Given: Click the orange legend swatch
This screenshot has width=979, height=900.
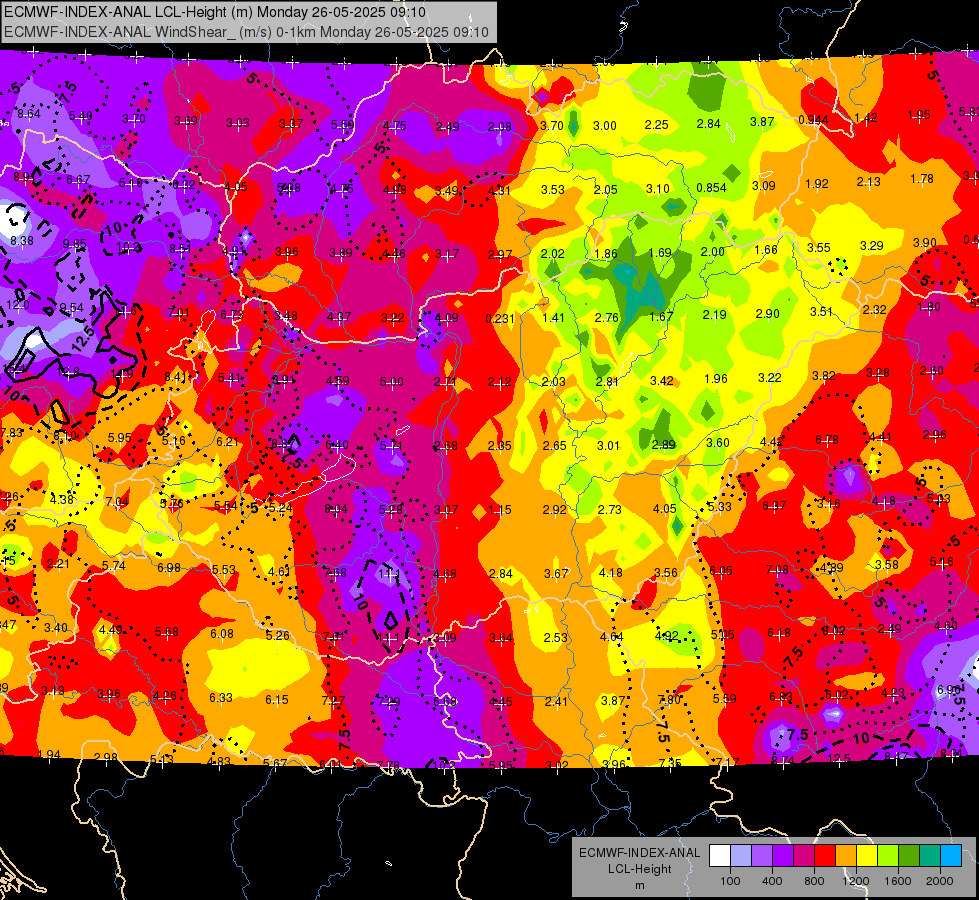Looking at the screenshot, I should pos(846,856).
